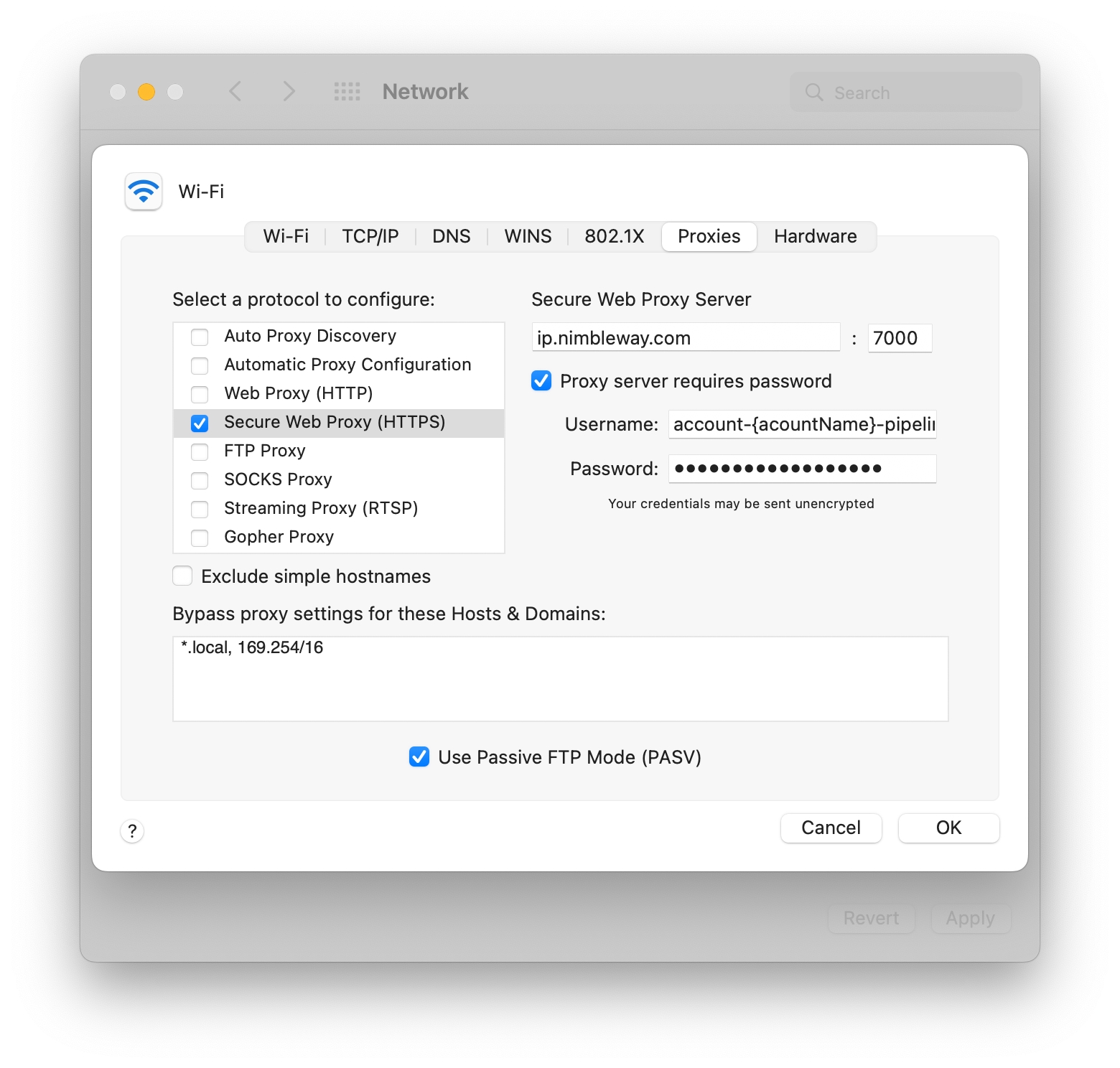Viewport: 1120px width, 1068px height.
Task: Open the show-all grid icon
Action: (x=347, y=92)
